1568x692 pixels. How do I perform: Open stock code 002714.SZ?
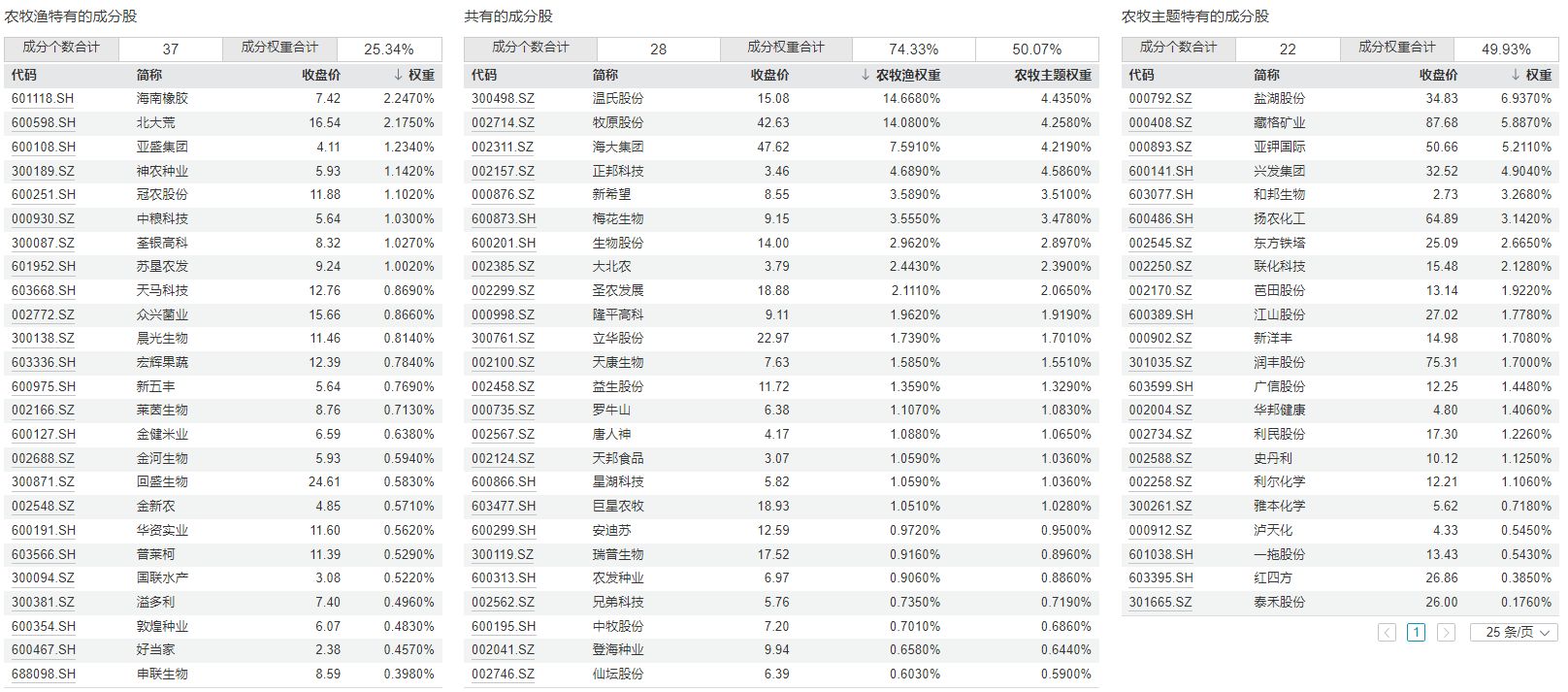503,123
